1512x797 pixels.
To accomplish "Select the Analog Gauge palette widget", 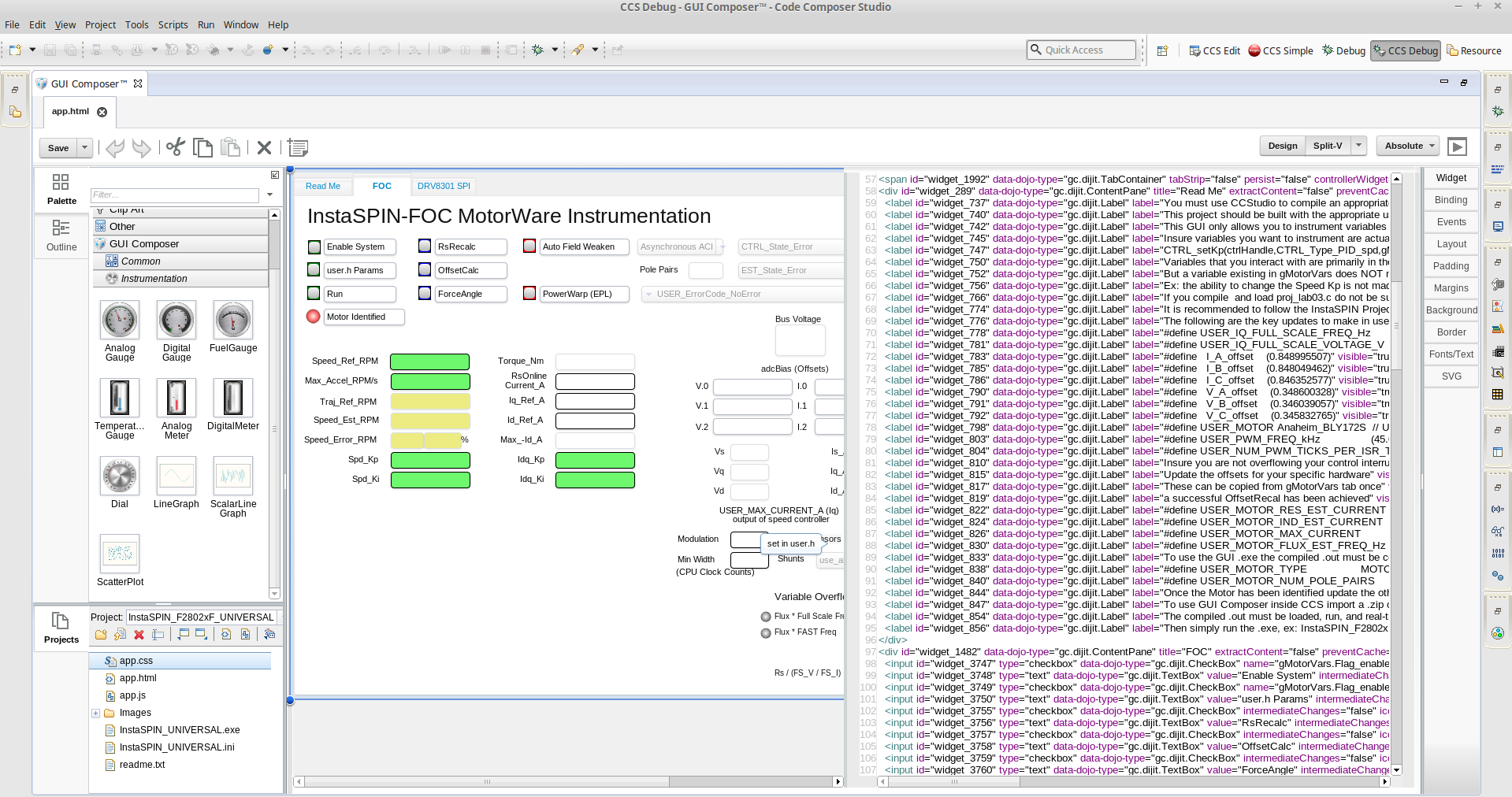I will click(x=120, y=321).
